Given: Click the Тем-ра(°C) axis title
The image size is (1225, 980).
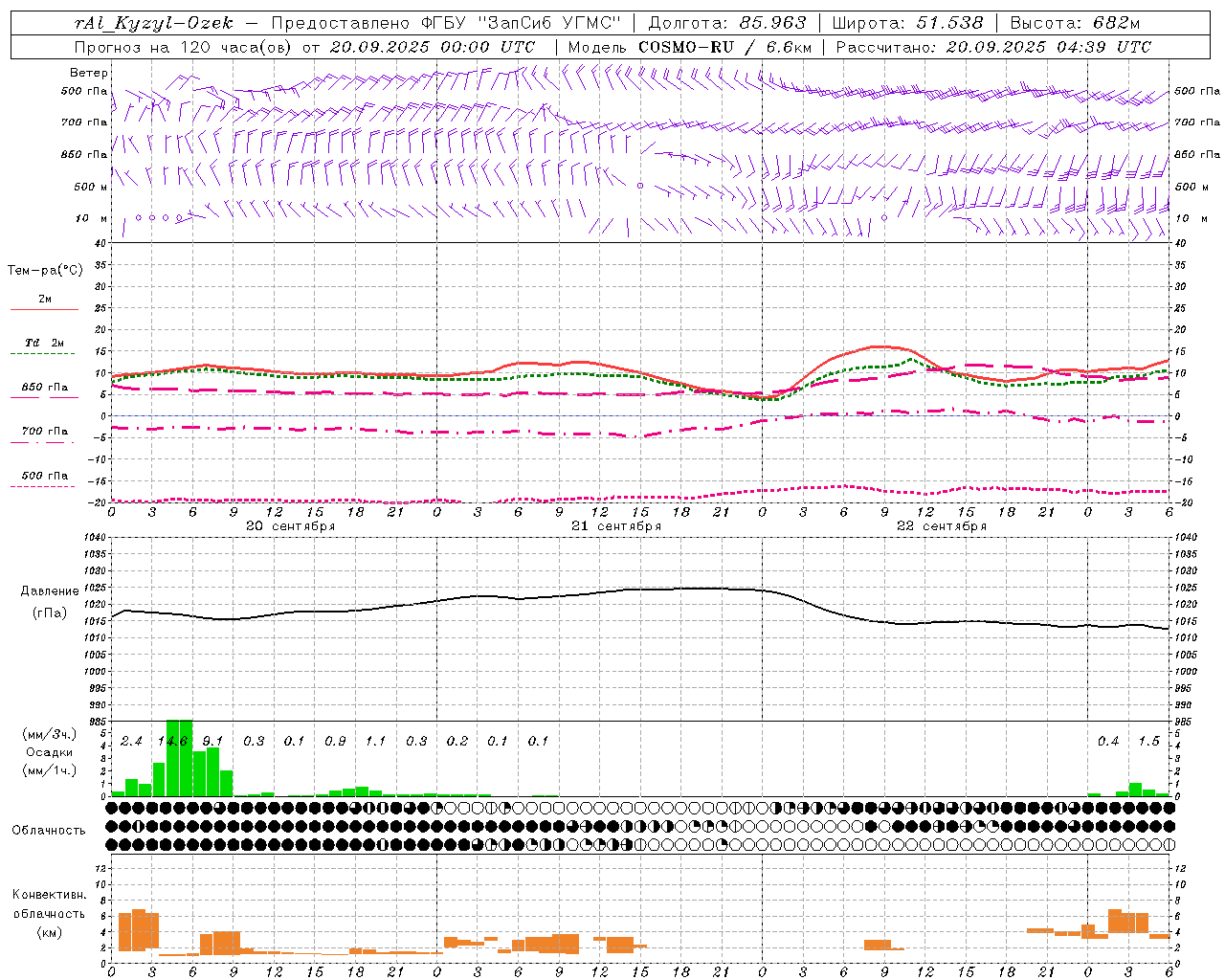Looking at the screenshot, I should [45, 271].
